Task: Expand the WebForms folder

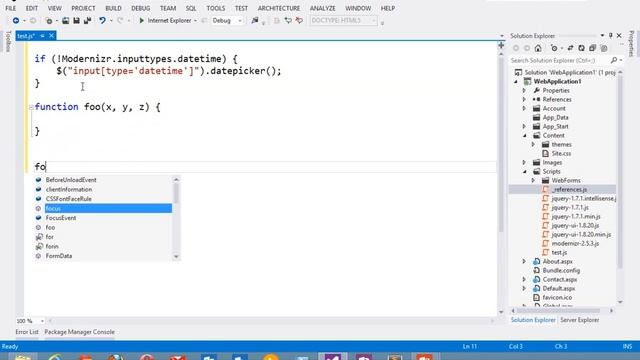Action: click(x=533, y=180)
